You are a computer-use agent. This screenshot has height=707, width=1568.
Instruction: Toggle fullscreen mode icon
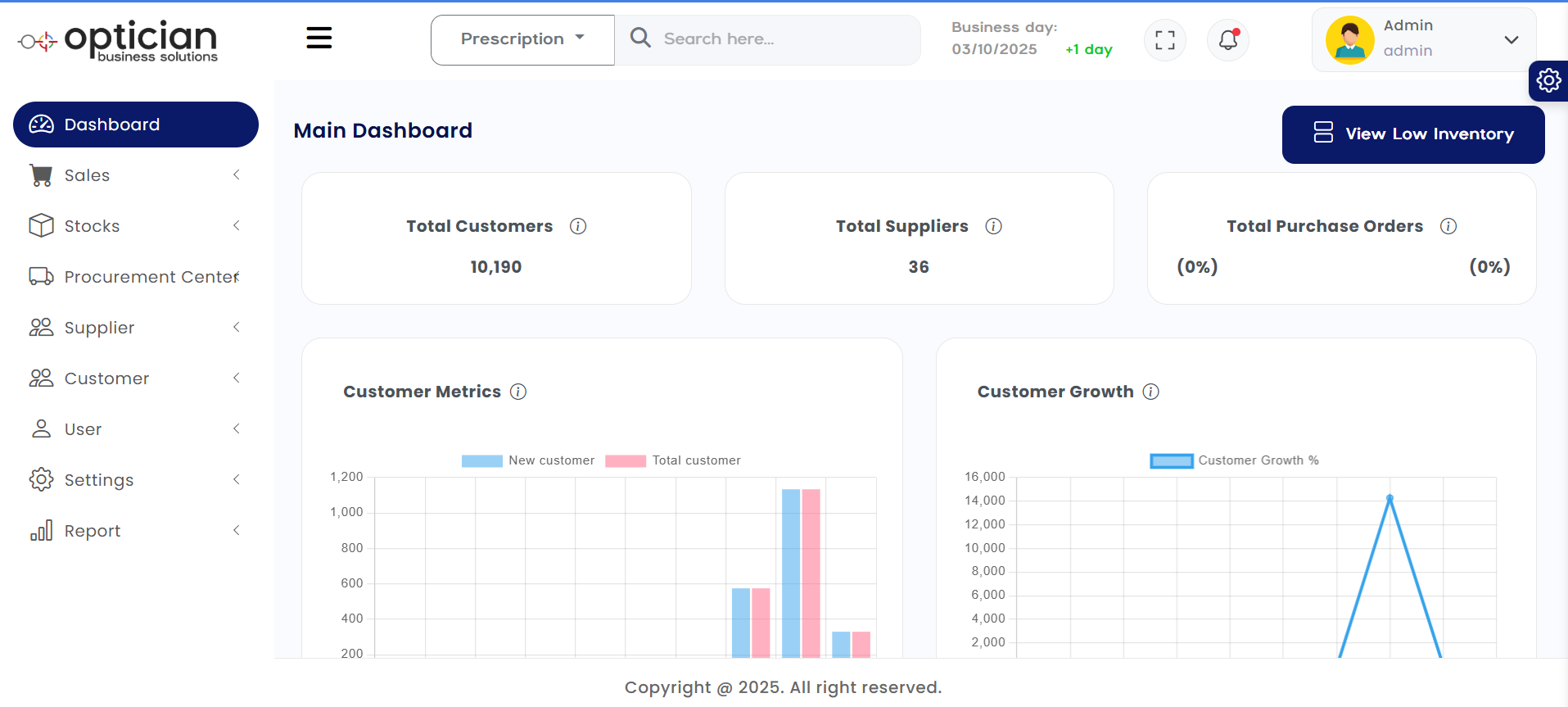[x=1164, y=40]
